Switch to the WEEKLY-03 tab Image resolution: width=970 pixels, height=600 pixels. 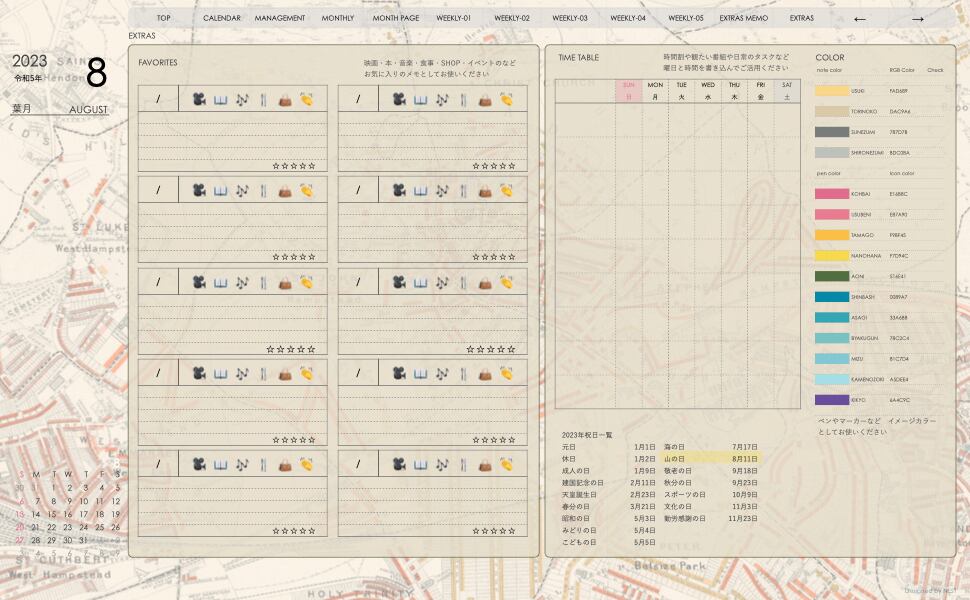(570, 18)
